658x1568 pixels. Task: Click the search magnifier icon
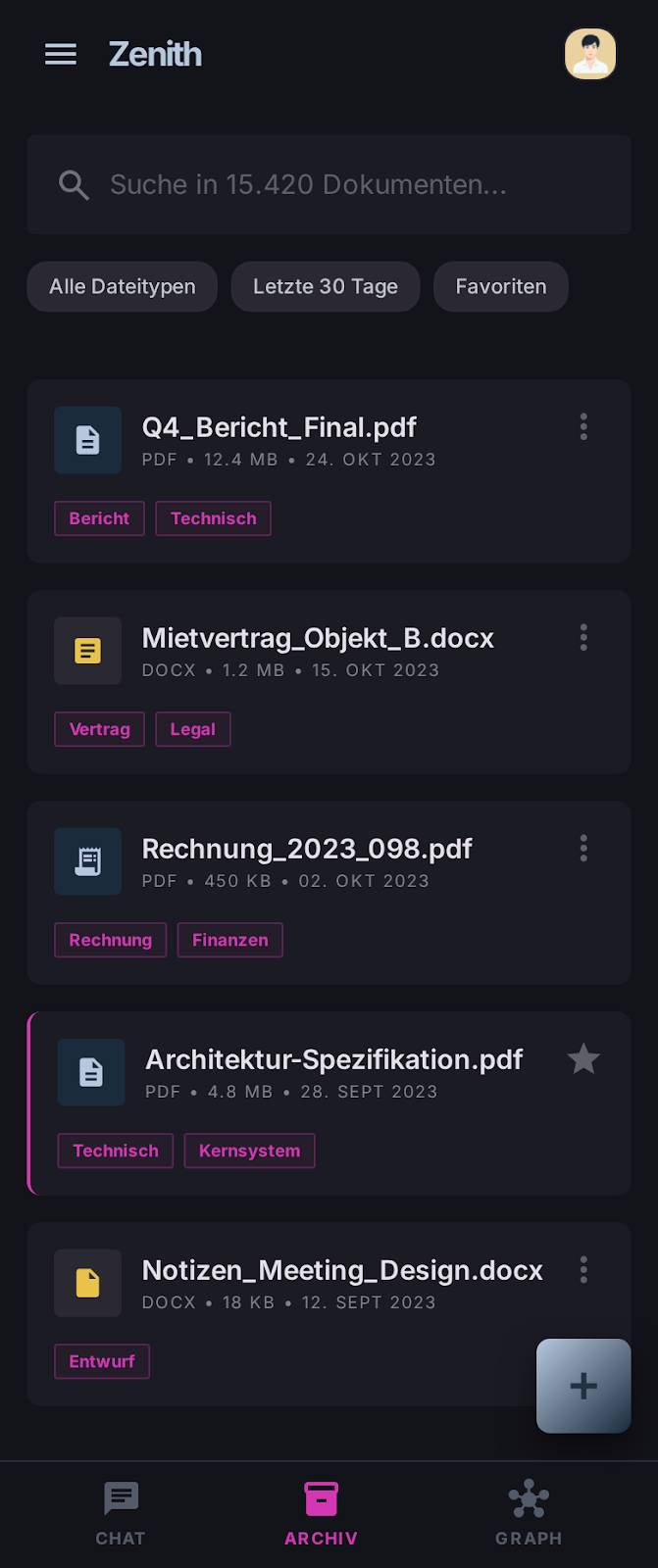[x=74, y=184]
